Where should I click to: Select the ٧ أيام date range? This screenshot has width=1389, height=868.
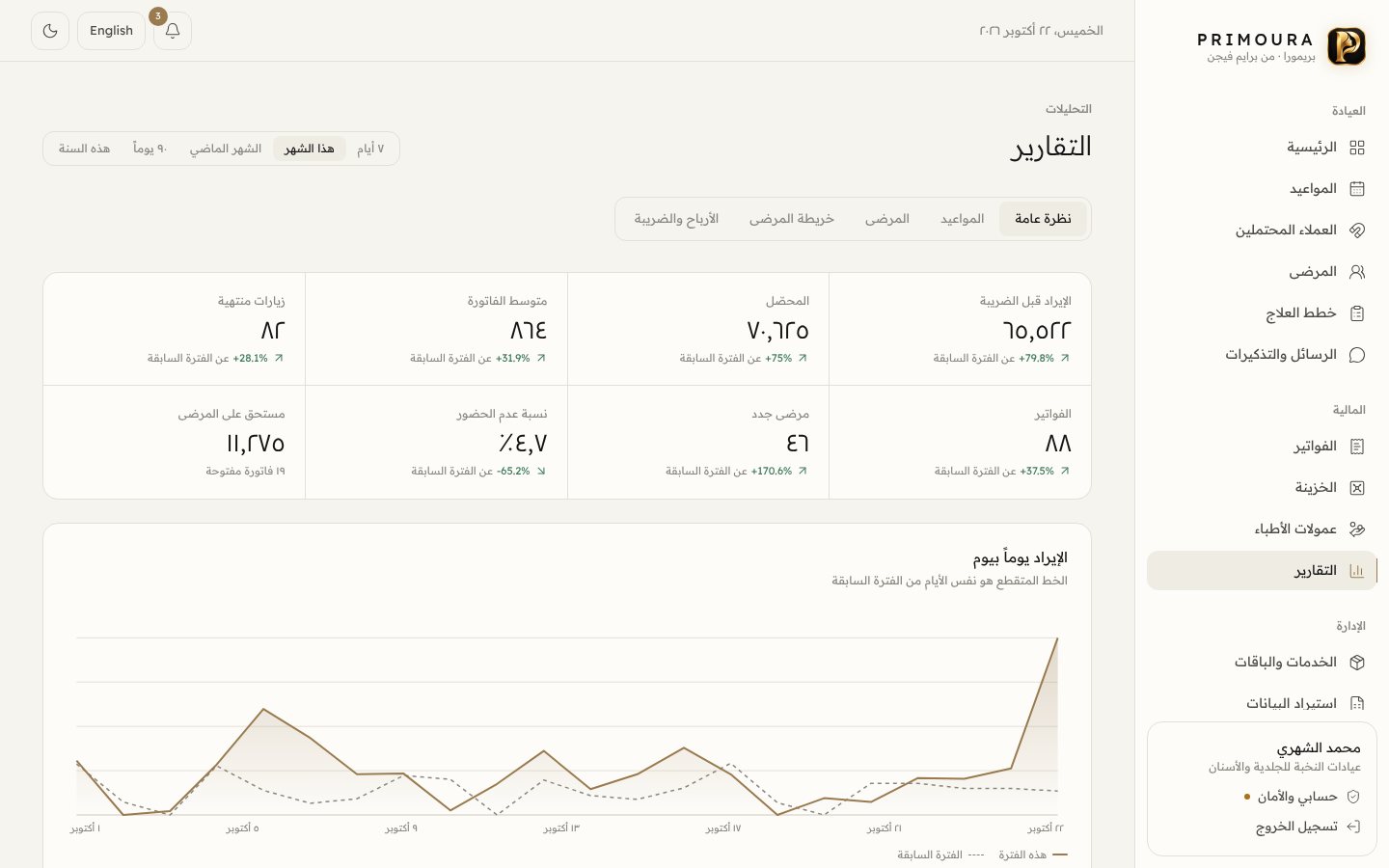click(370, 149)
